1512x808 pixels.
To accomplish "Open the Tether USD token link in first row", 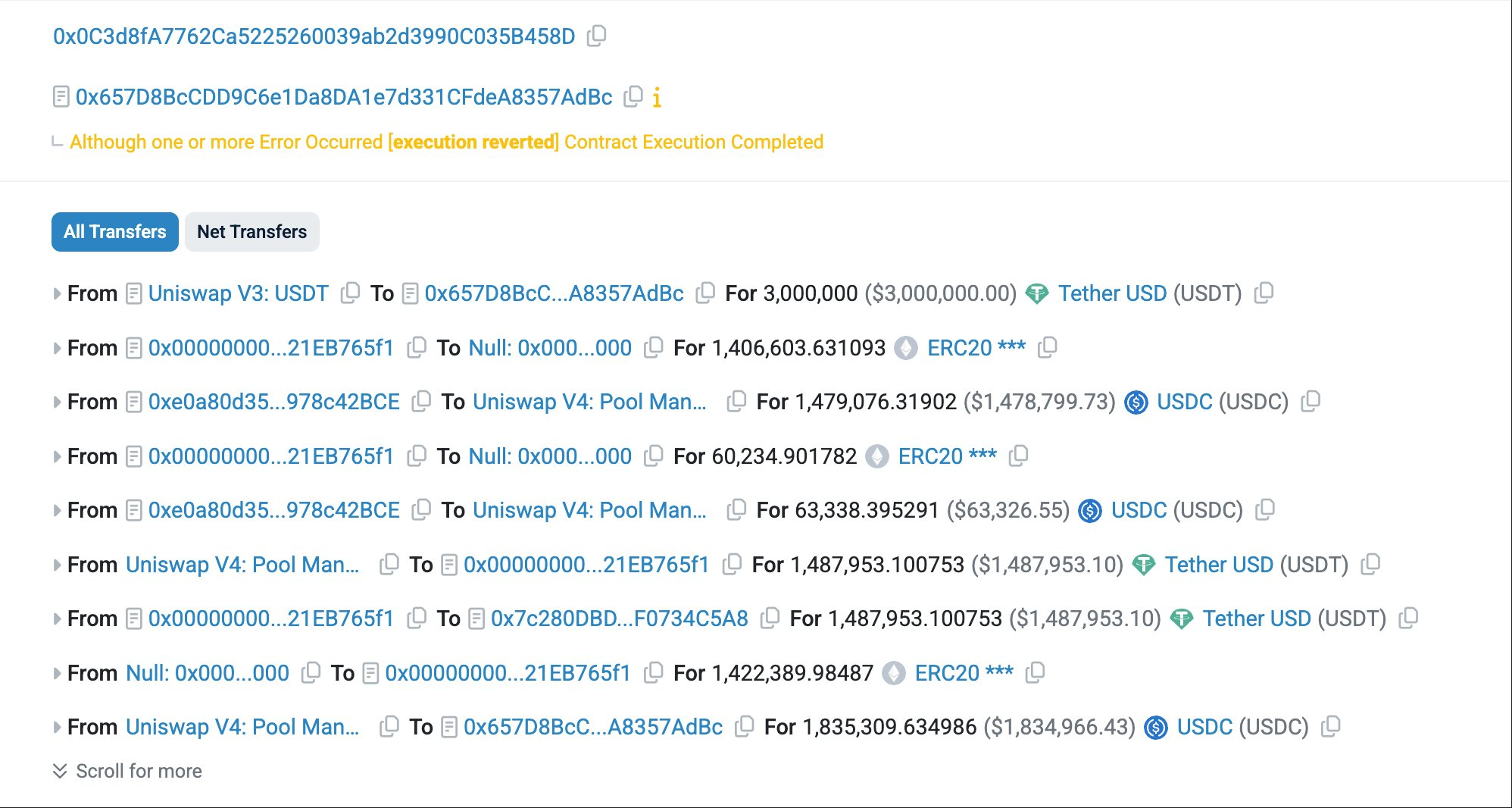I will 1111,293.
